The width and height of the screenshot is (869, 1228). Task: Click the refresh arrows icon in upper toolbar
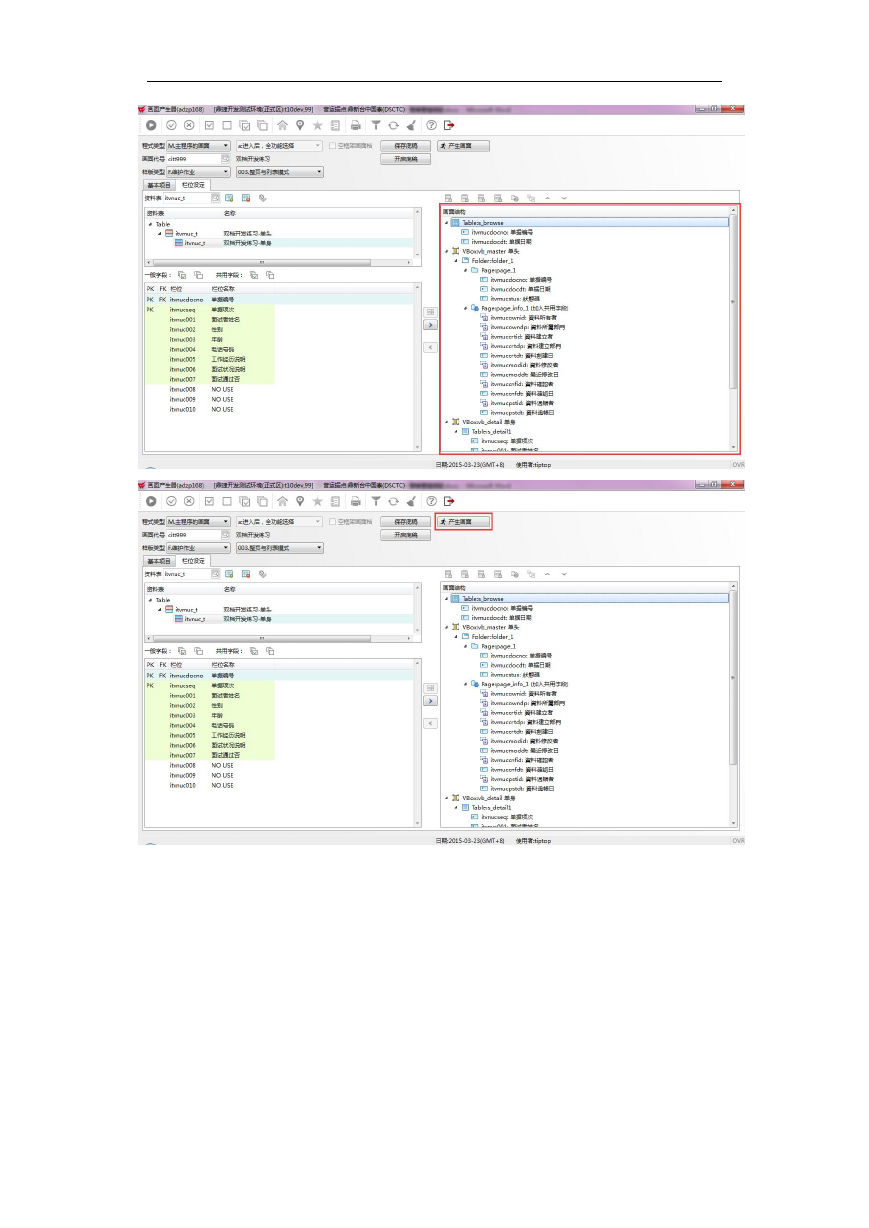tap(393, 125)
